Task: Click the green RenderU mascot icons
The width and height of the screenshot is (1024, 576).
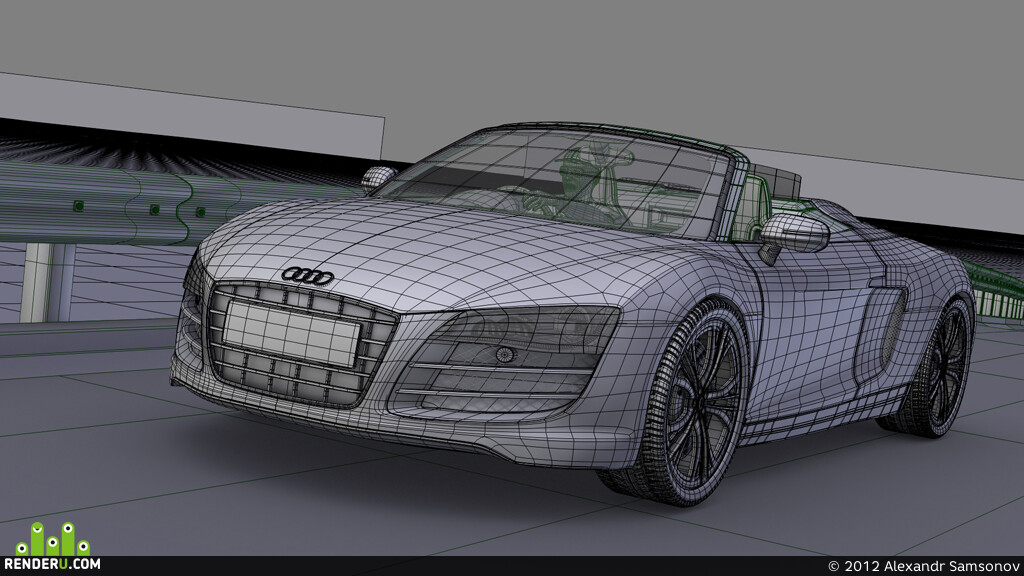Action: click(x=57, y=538)
